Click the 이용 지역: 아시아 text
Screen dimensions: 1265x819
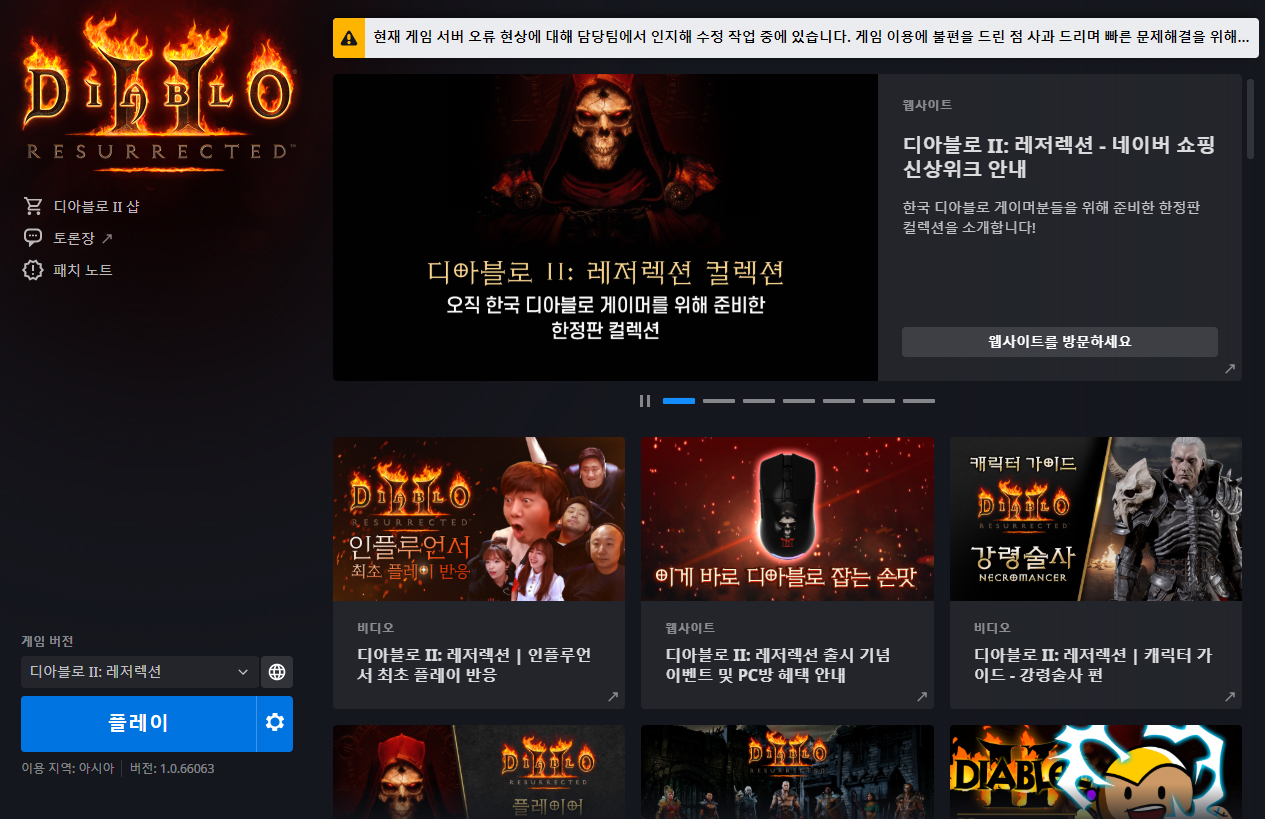pyautogui.click(x=68, y=768)
